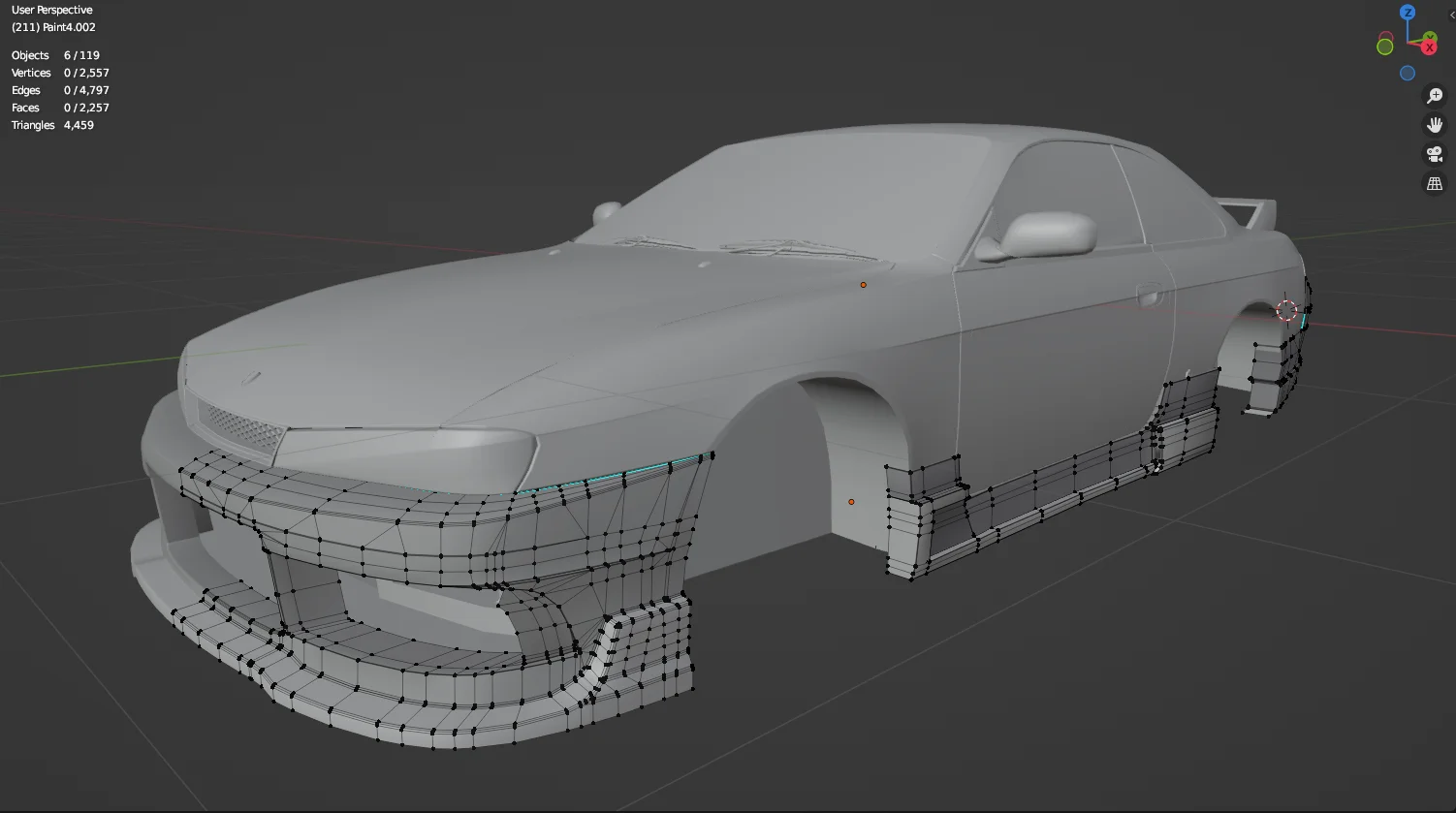Screen dimensions: 1456x813
Task: Click the orange origin dot near the roofline
Action: click(863, 285)
